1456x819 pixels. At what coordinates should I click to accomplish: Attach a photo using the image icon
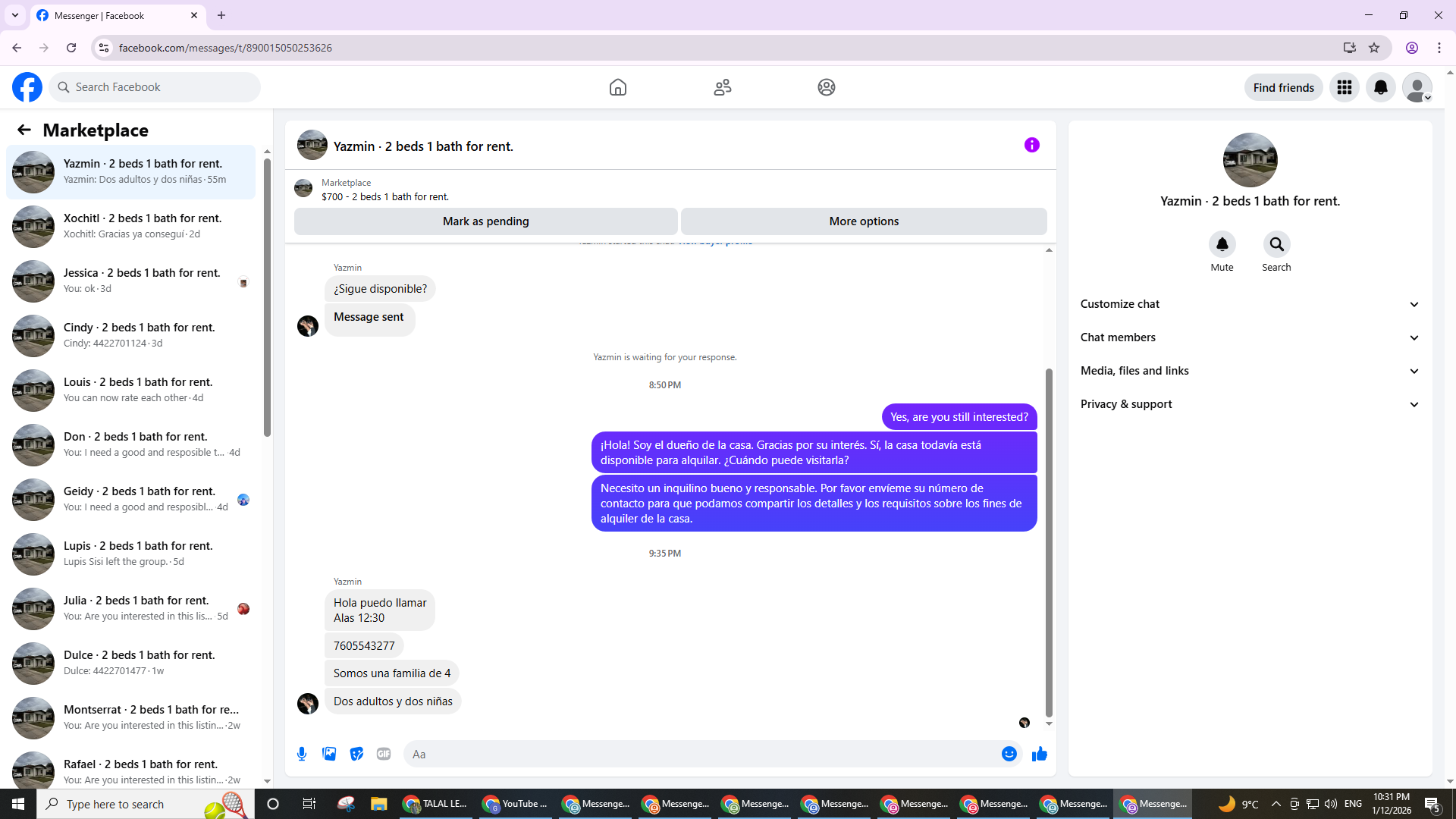coord(329,754)
